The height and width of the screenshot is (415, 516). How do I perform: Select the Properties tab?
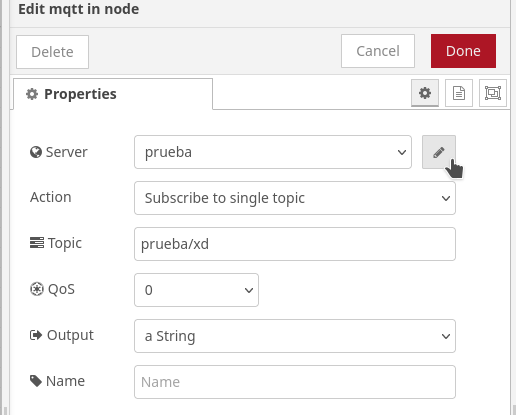click(x=113, y=94)
